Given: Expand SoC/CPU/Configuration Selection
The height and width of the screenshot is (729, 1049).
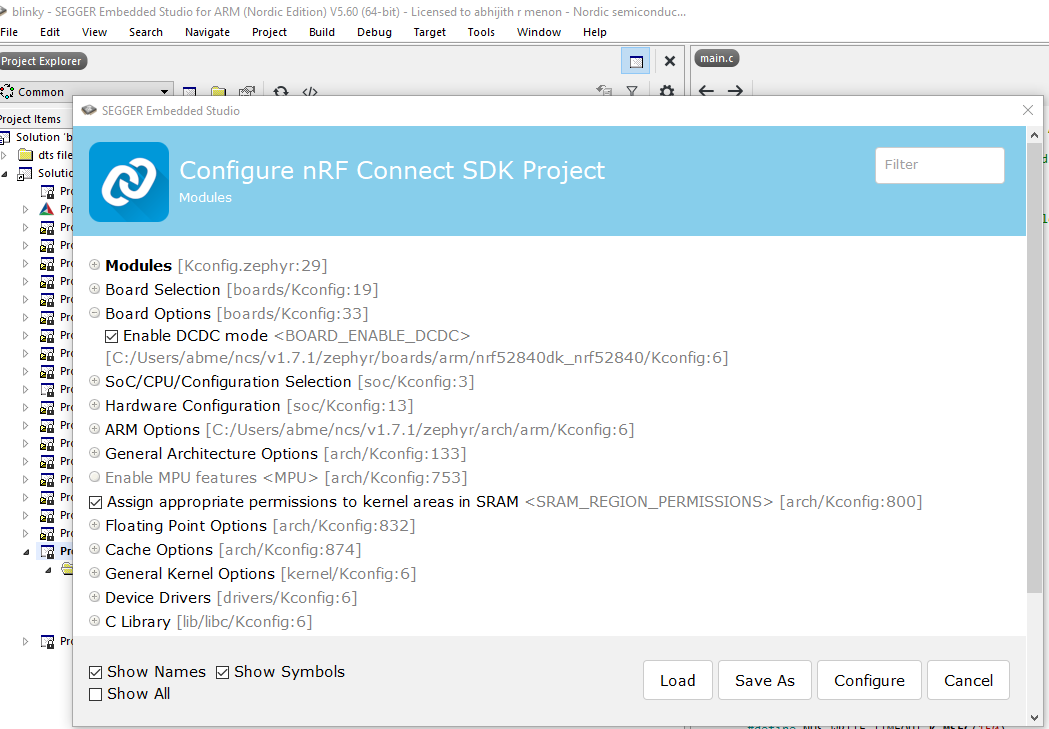Looking at the screenshot, I should (95, 381).
